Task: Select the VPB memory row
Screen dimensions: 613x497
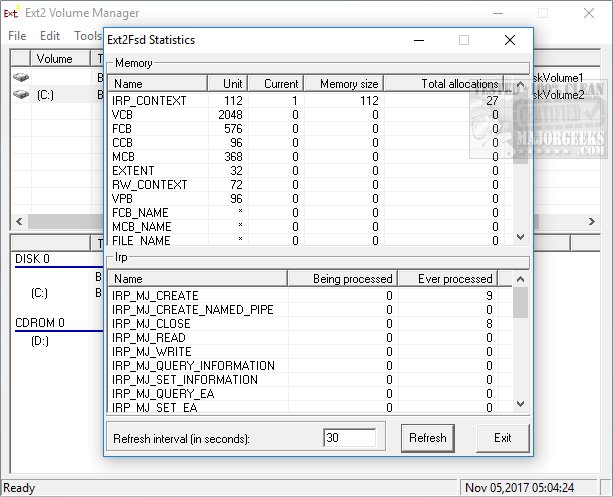Action: pyautogui.click(x=310, y=199)
